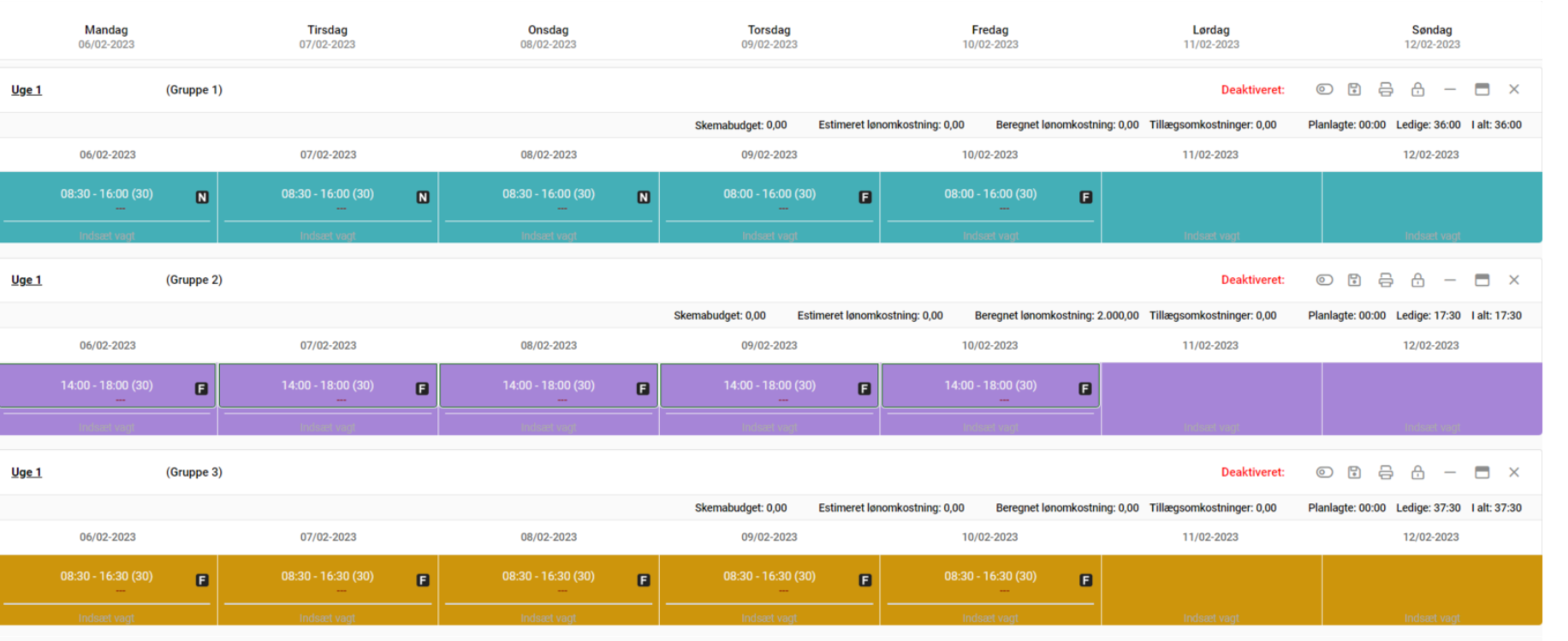Select the Onsdag 14:00 - 18:00 shift in Gruppe 2
Screen dimensions: 1568x641
click(x=548, y=386)
